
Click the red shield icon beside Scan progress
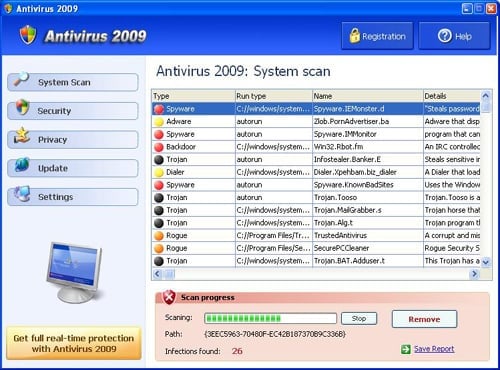pos(169,297)
